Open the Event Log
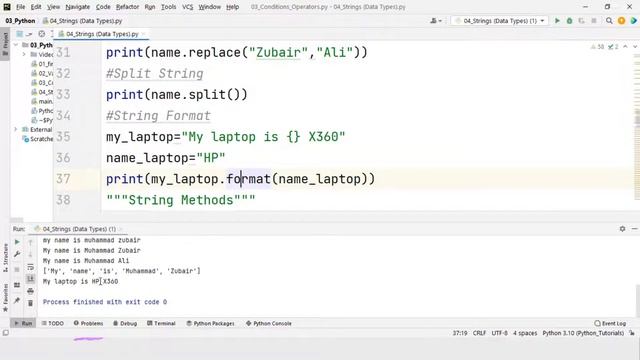The image size is (640, 360). 610,323
